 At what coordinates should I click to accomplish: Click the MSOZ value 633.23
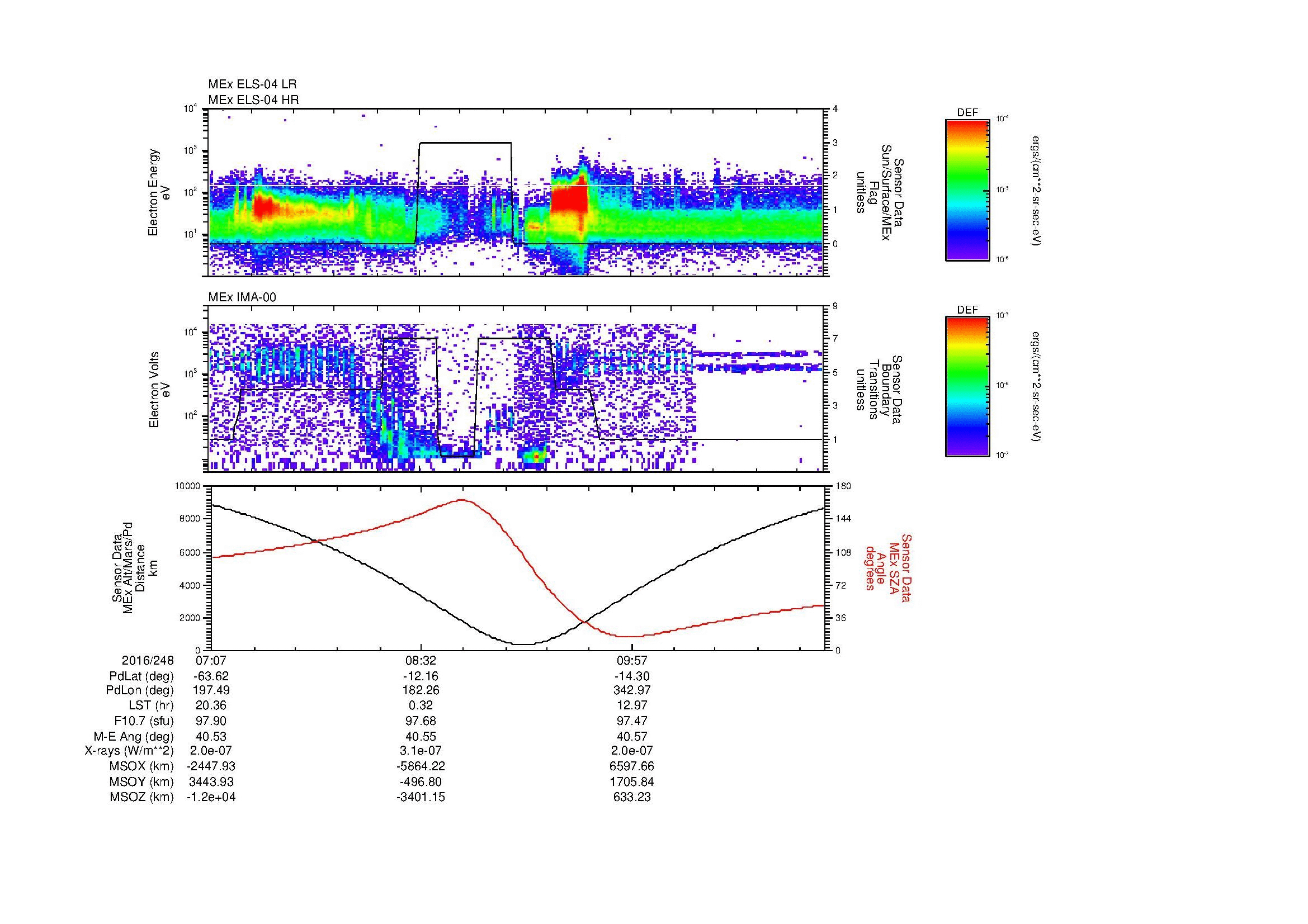[632, 797]
